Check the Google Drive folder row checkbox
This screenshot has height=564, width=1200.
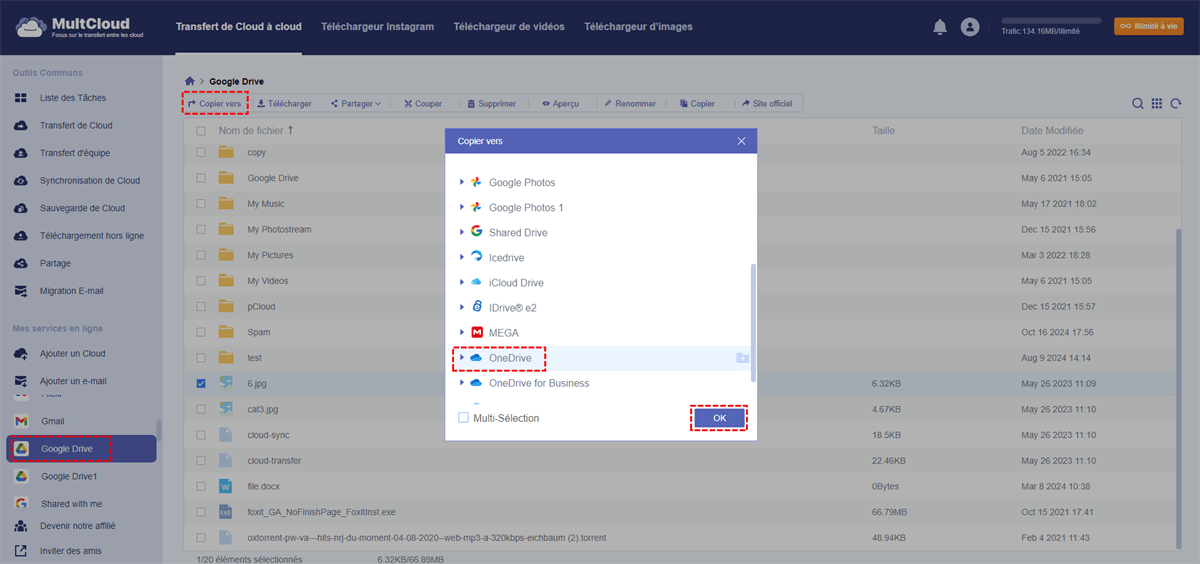tap(201, 178)
